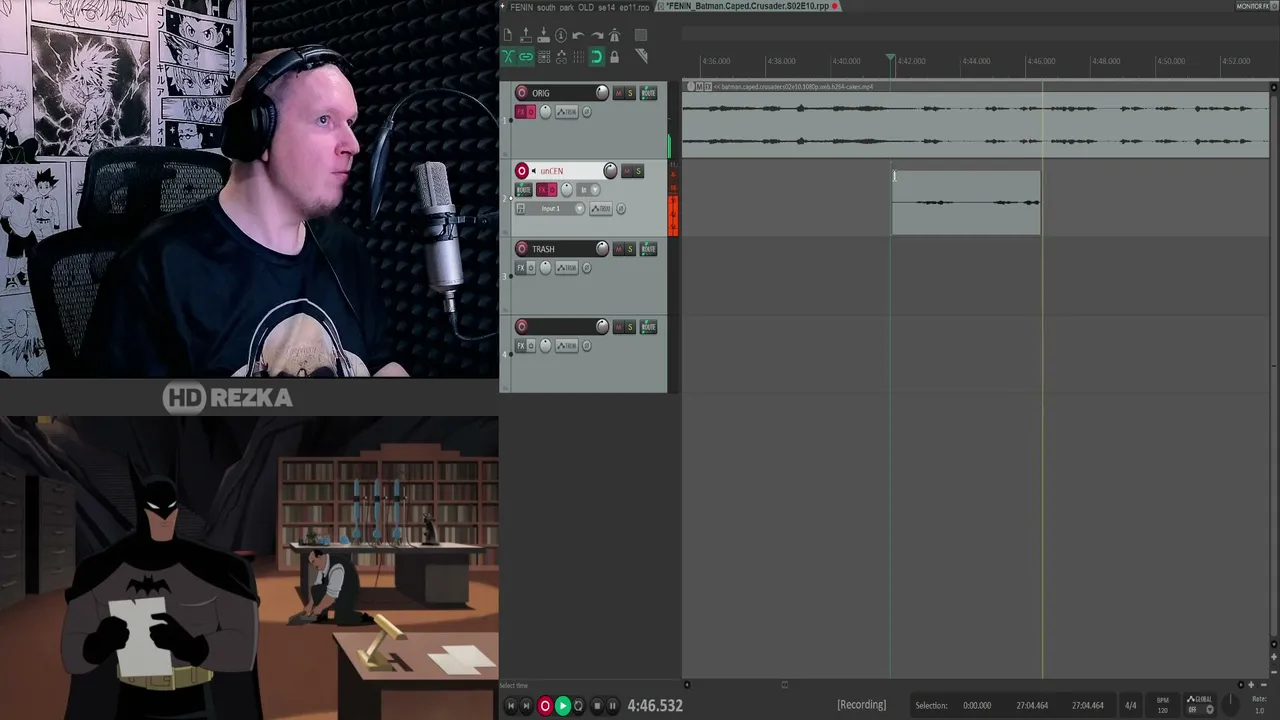The height and width of the screenshot is (720, 1280).
Task: Open the record monitoring In dropdown on unCEN
Action: tap(589, 190)
